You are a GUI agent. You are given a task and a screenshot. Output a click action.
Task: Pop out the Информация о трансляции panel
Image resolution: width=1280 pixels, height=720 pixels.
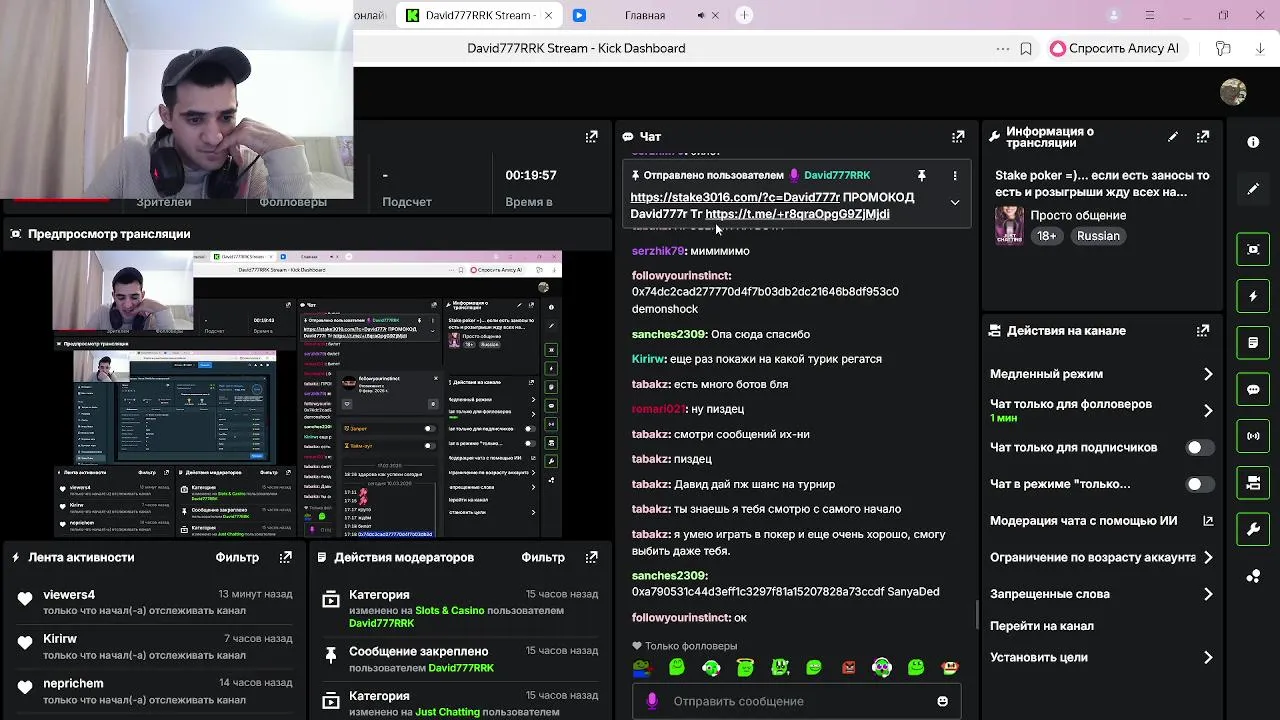(x=1203, y=137)
